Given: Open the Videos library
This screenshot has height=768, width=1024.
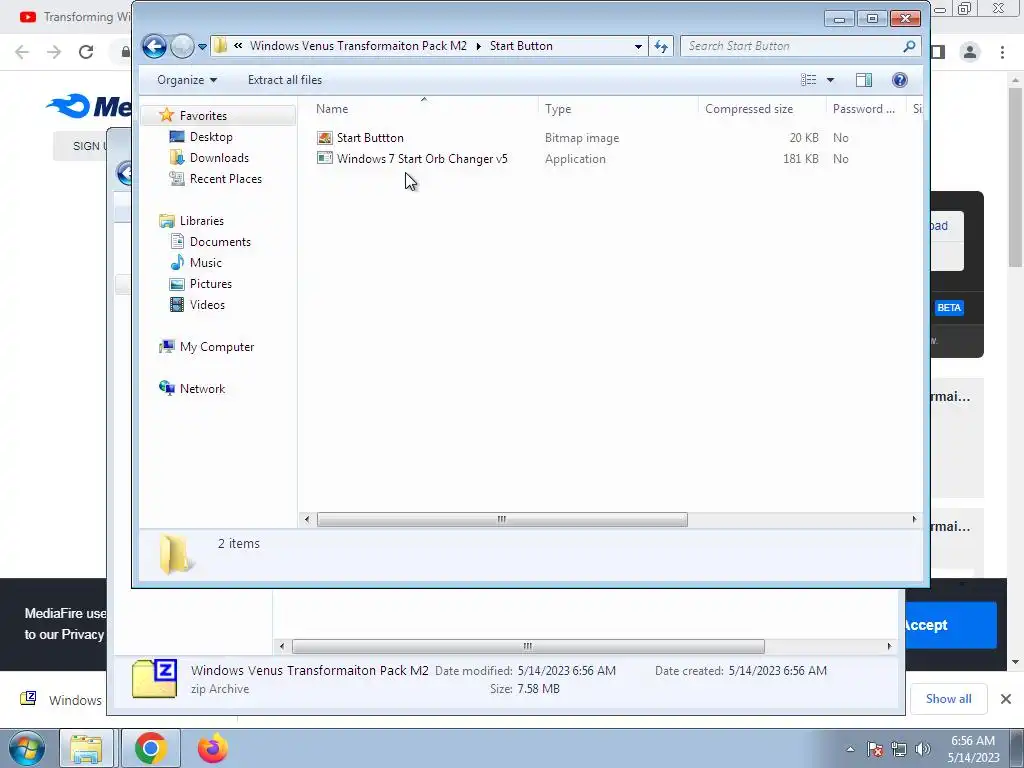Looking at the screenshot, I should [x=207, y=304].
